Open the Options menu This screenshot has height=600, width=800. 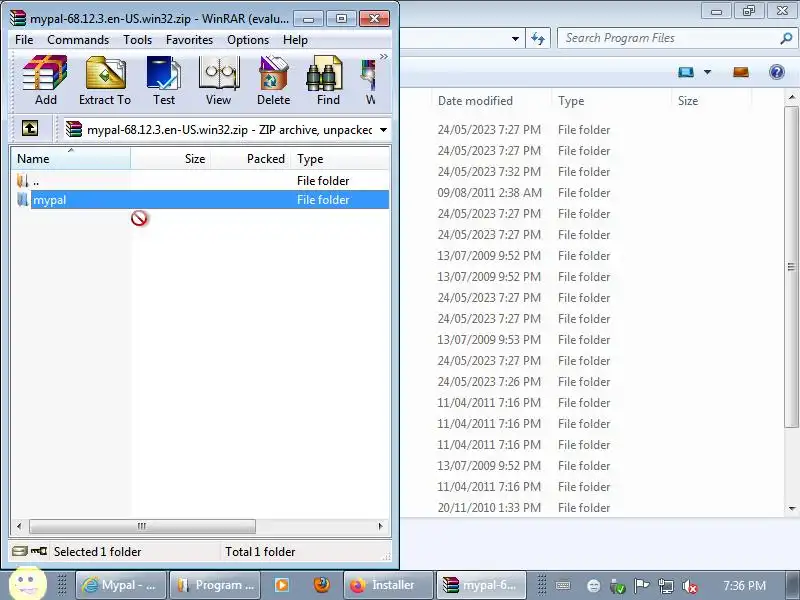click(x=248, y=40)
